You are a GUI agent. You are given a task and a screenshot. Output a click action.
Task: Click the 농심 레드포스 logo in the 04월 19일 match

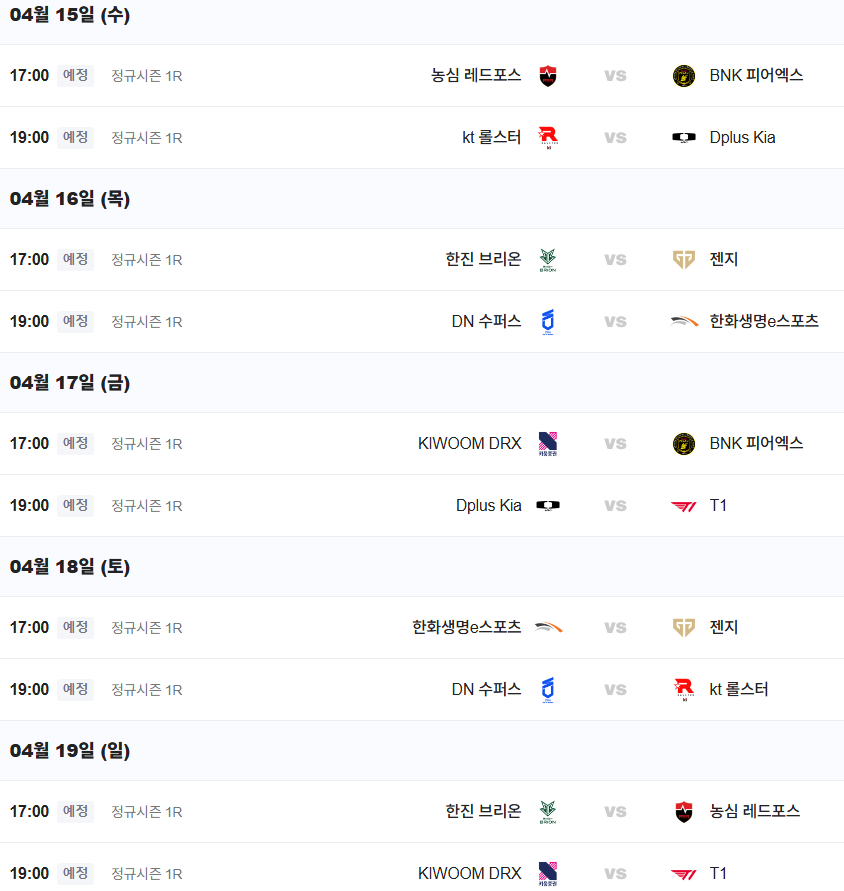(x=684, y=812)
